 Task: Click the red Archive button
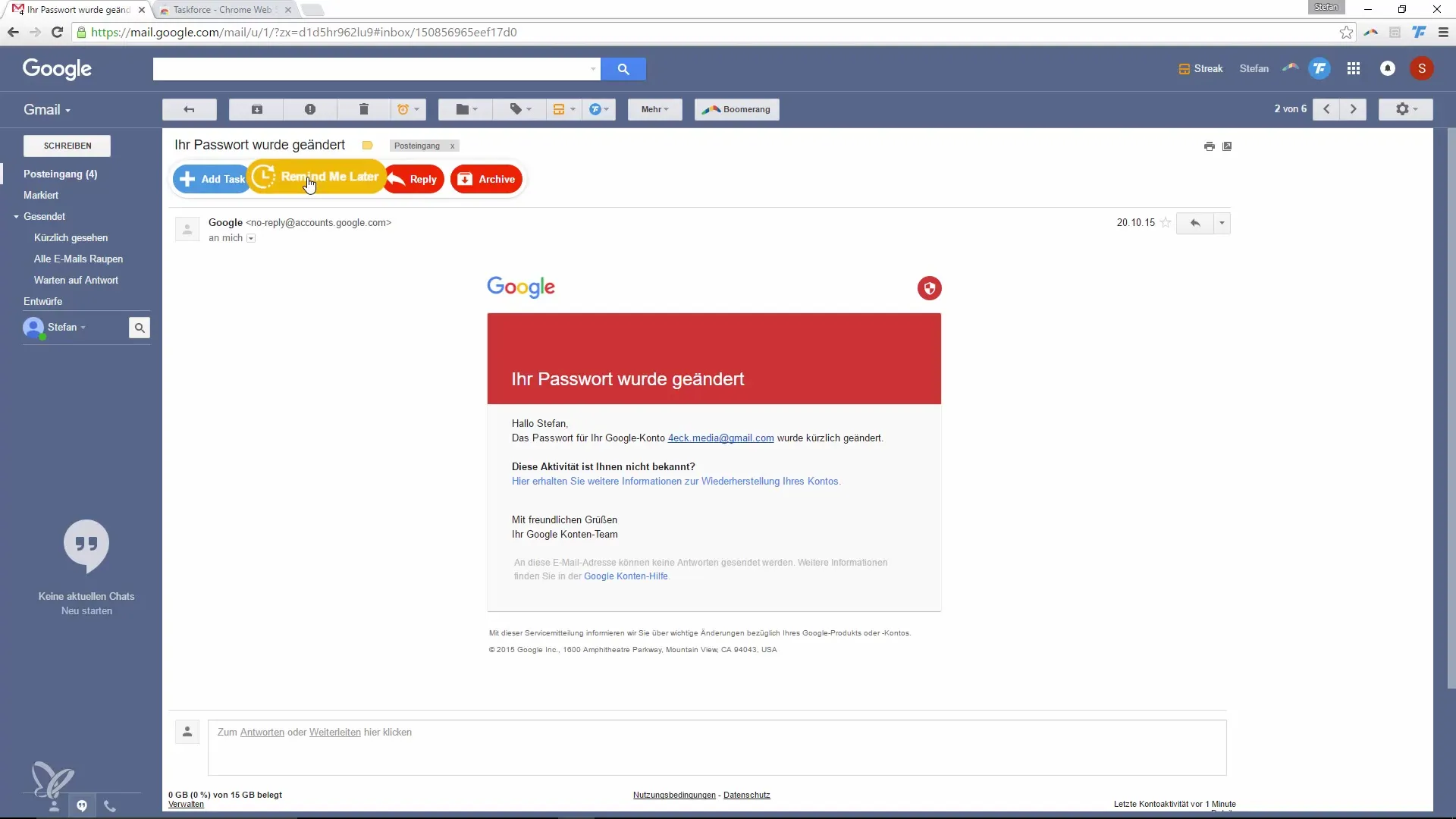(487, 179)
